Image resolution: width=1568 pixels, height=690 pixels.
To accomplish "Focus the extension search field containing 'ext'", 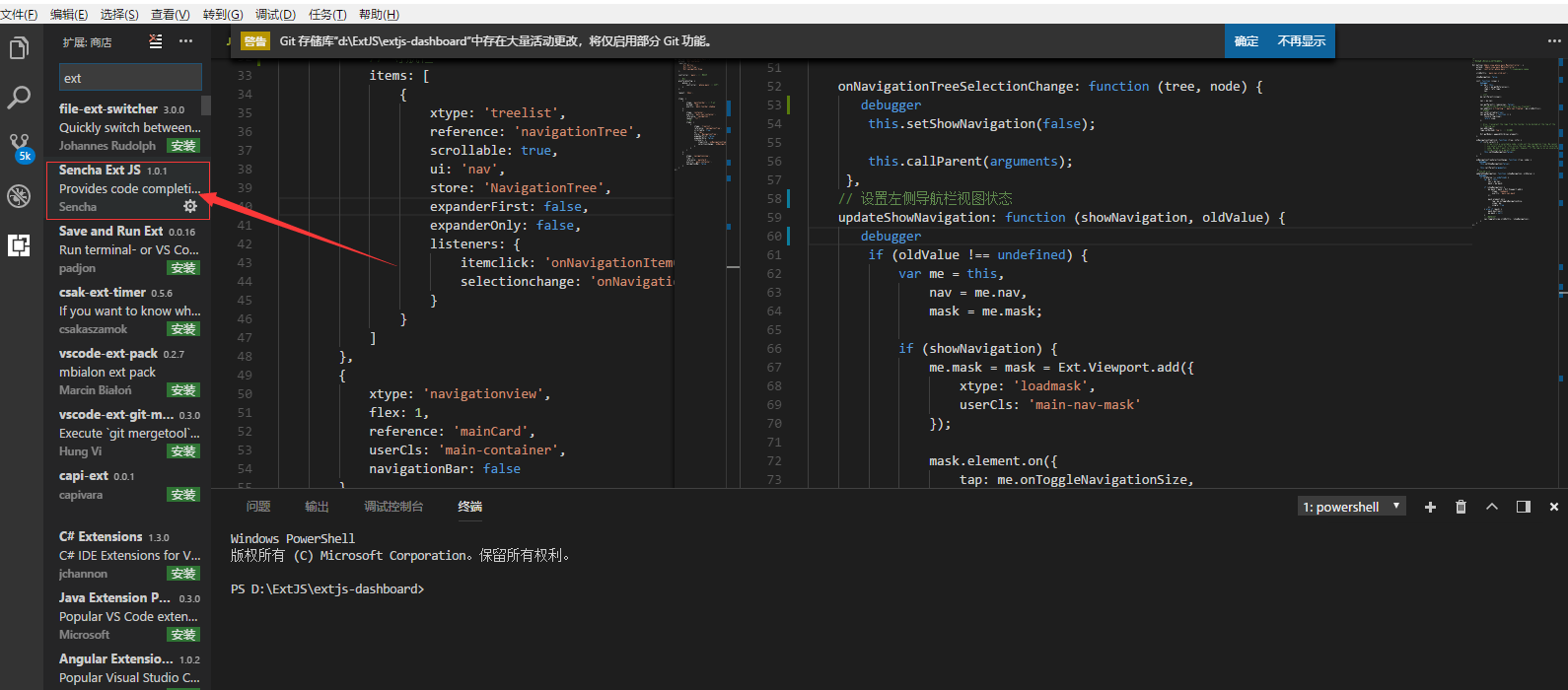I will (130, 78).
